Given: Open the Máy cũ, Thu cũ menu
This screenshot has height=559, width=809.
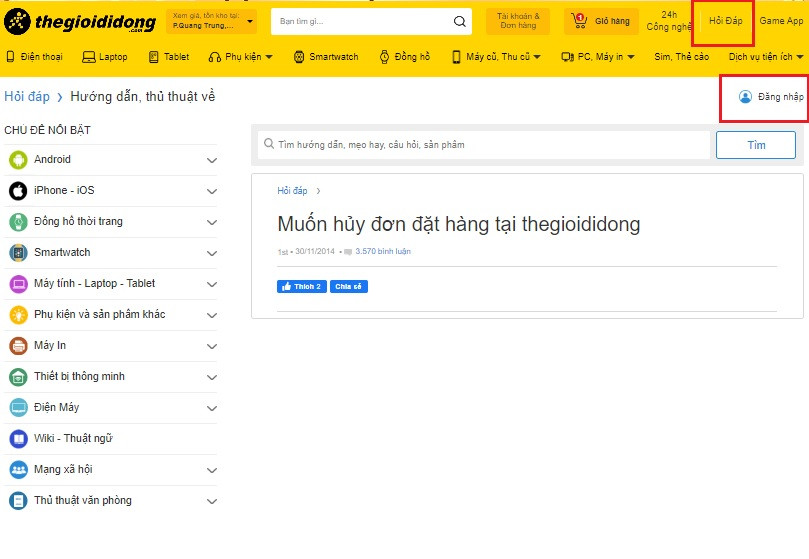Looking at the screenshot, I should point(496,57).
